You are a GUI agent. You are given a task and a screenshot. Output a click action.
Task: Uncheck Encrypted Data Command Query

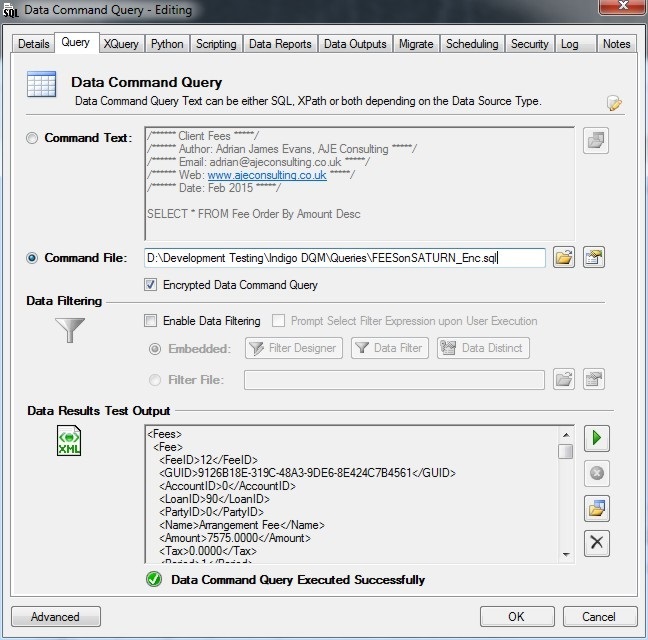(x=151, y=285)
